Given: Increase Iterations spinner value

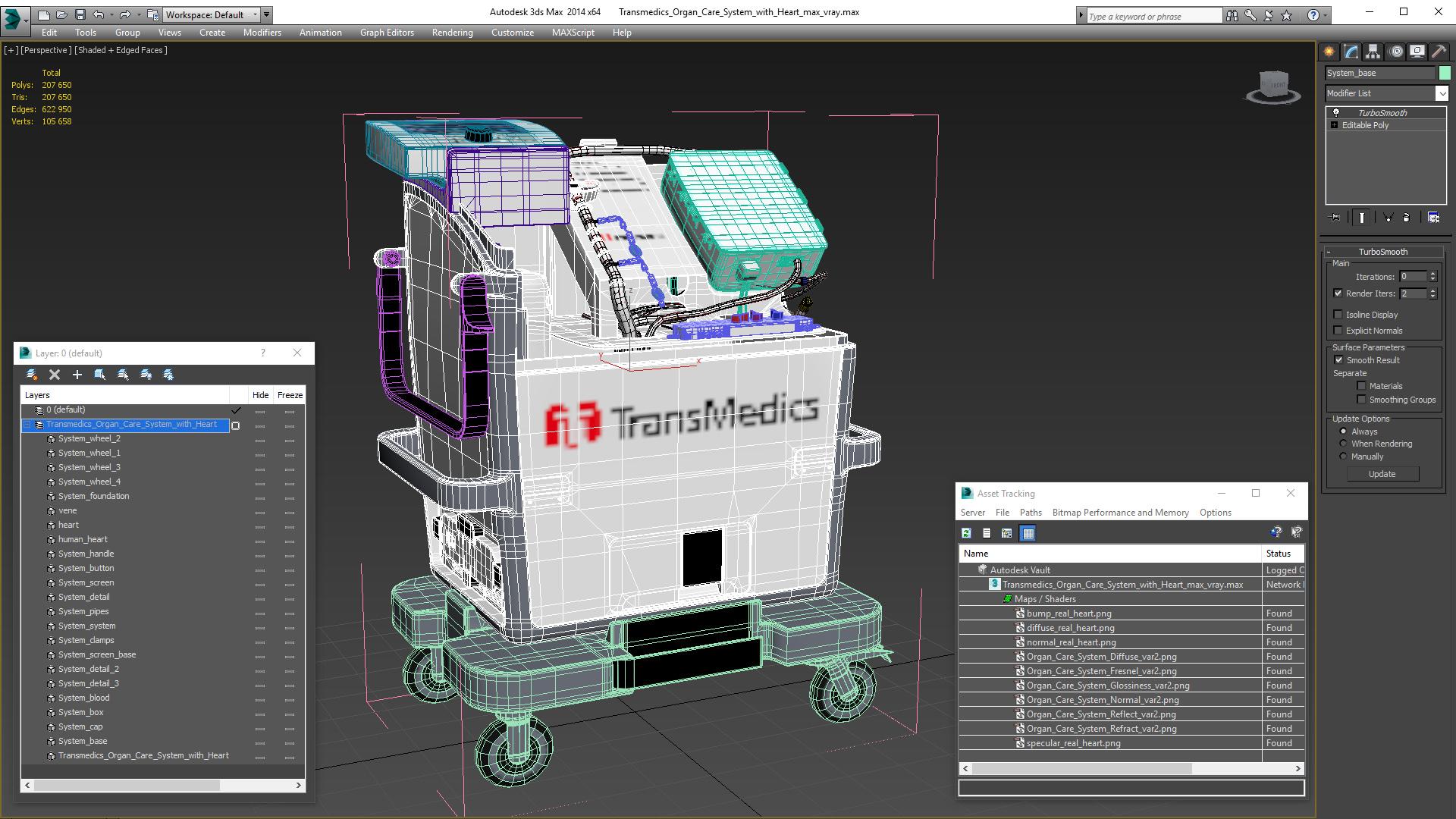Looking at the screenshot, I should pos(1432,274).
